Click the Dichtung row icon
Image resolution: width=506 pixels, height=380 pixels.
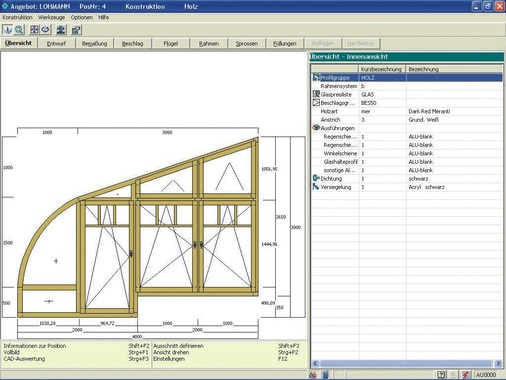click(316, 178)
